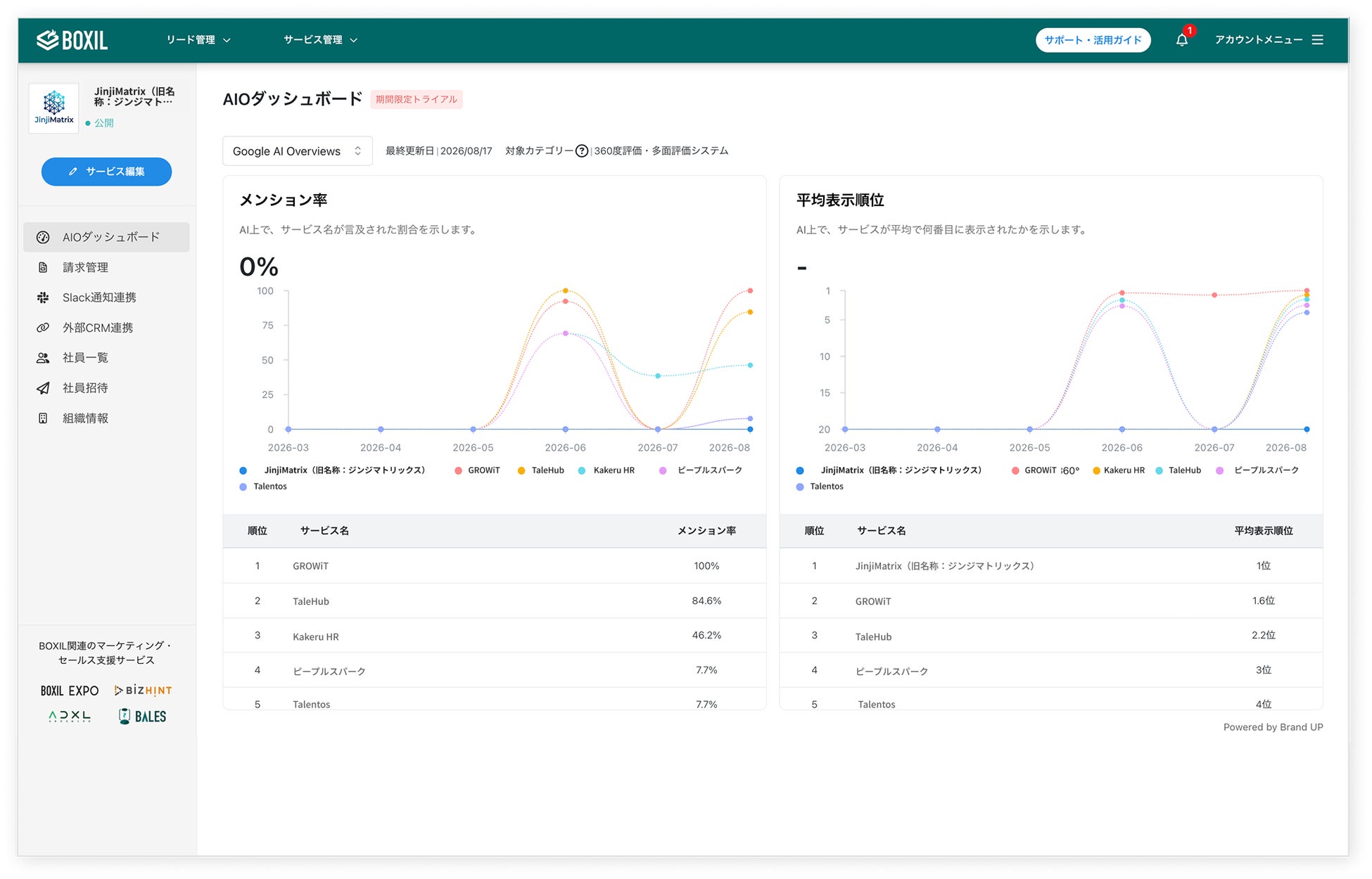Screen dimensions: 1372x879
Task: Click the AIO dashboard gauge icon
Action: coord(43,237)
